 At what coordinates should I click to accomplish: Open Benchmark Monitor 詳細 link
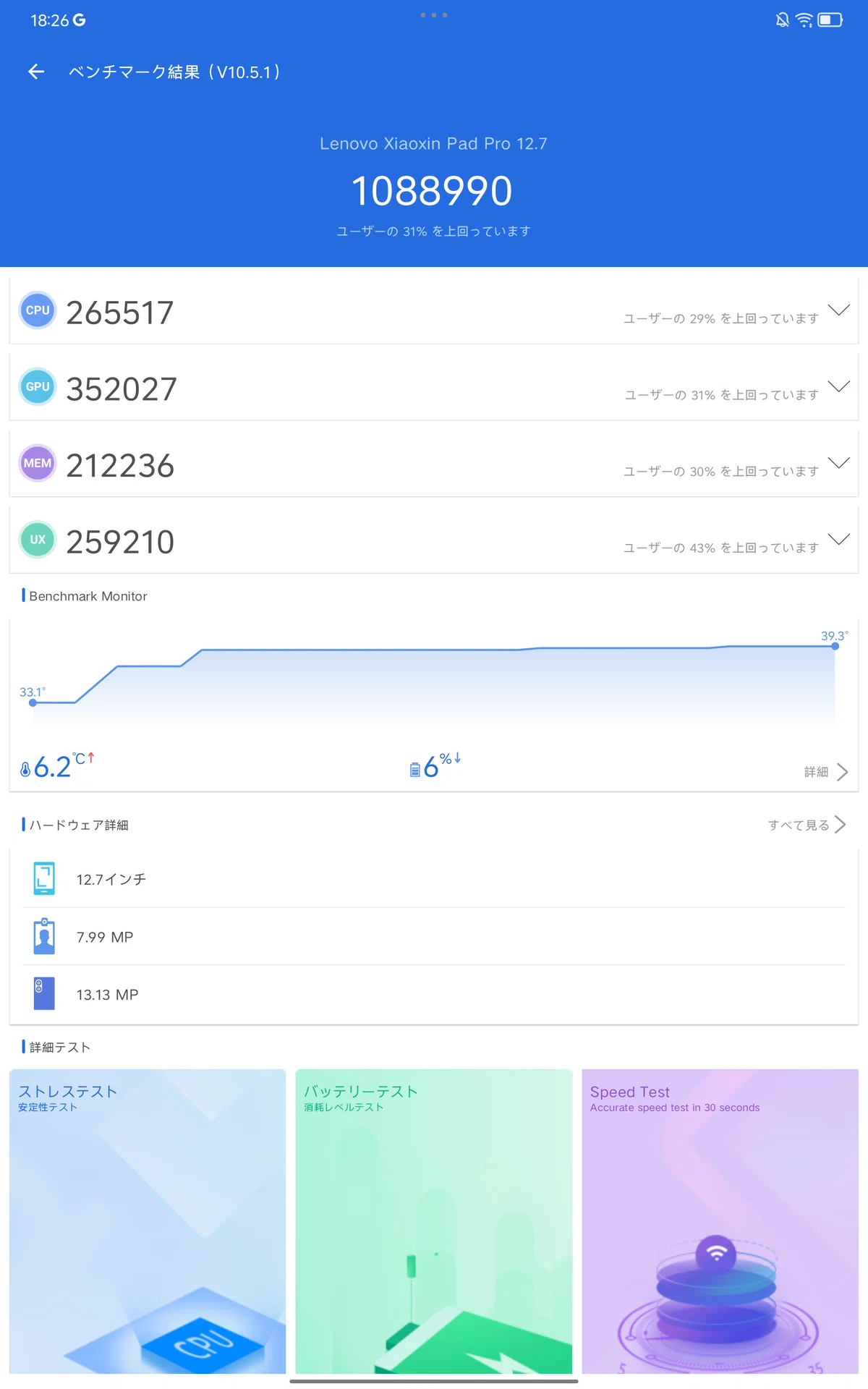coord(826,772)
